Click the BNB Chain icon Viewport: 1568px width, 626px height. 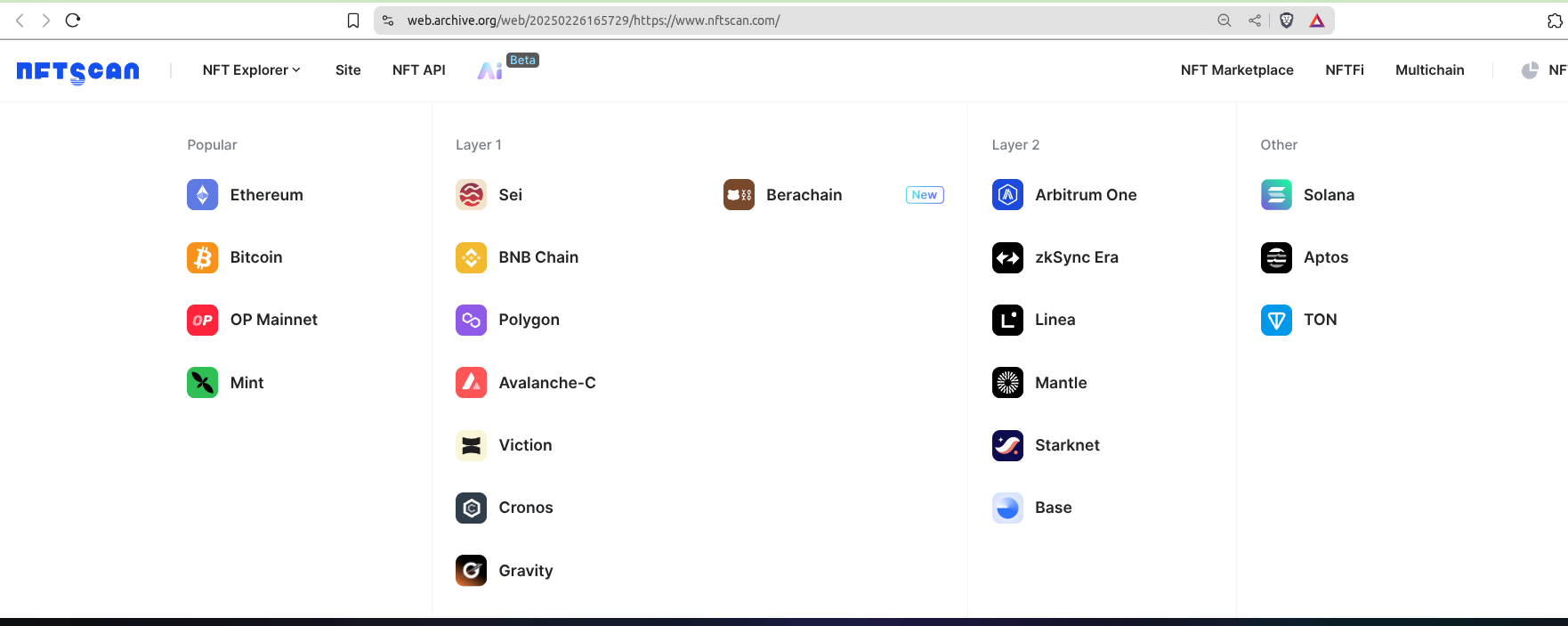point(471,257)
